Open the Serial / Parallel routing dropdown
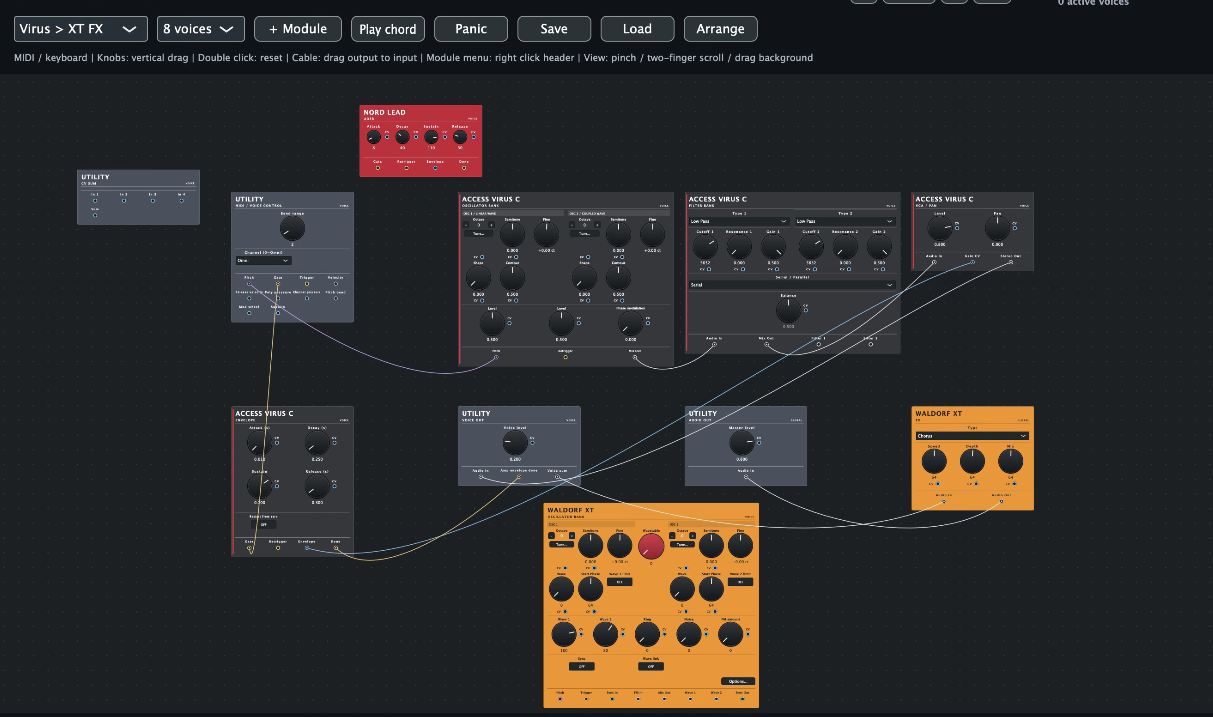Image resolution: width=1213 pixels, height=717 pixels. 792,285
